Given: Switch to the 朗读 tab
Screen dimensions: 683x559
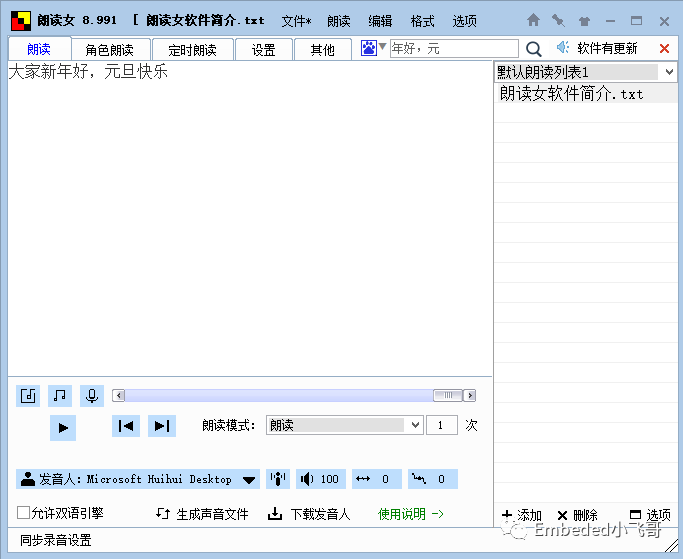Looking at the screenshot, I should 39,49.
